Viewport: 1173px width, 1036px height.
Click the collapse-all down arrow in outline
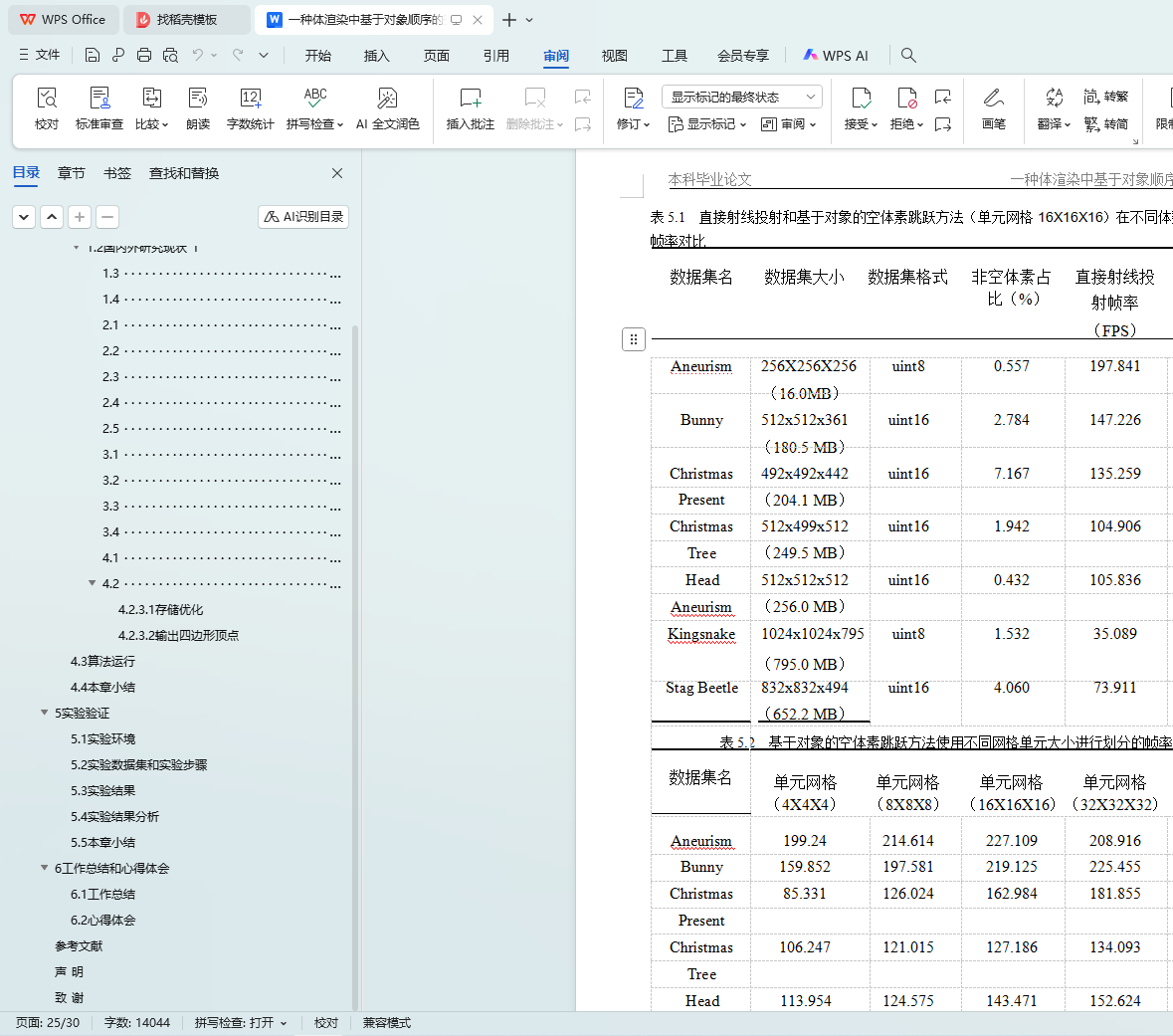click(24, 217)
